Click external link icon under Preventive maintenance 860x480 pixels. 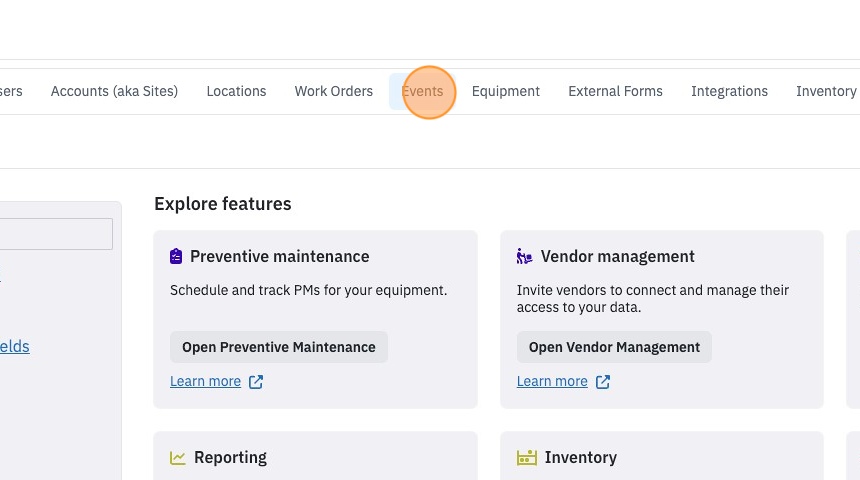pos(256,382)
